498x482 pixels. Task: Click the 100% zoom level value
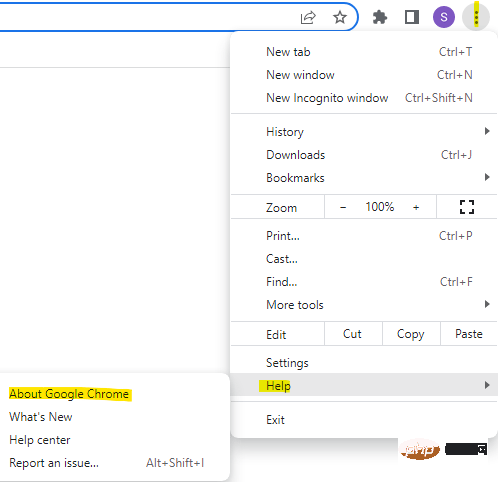pos(380,207)
